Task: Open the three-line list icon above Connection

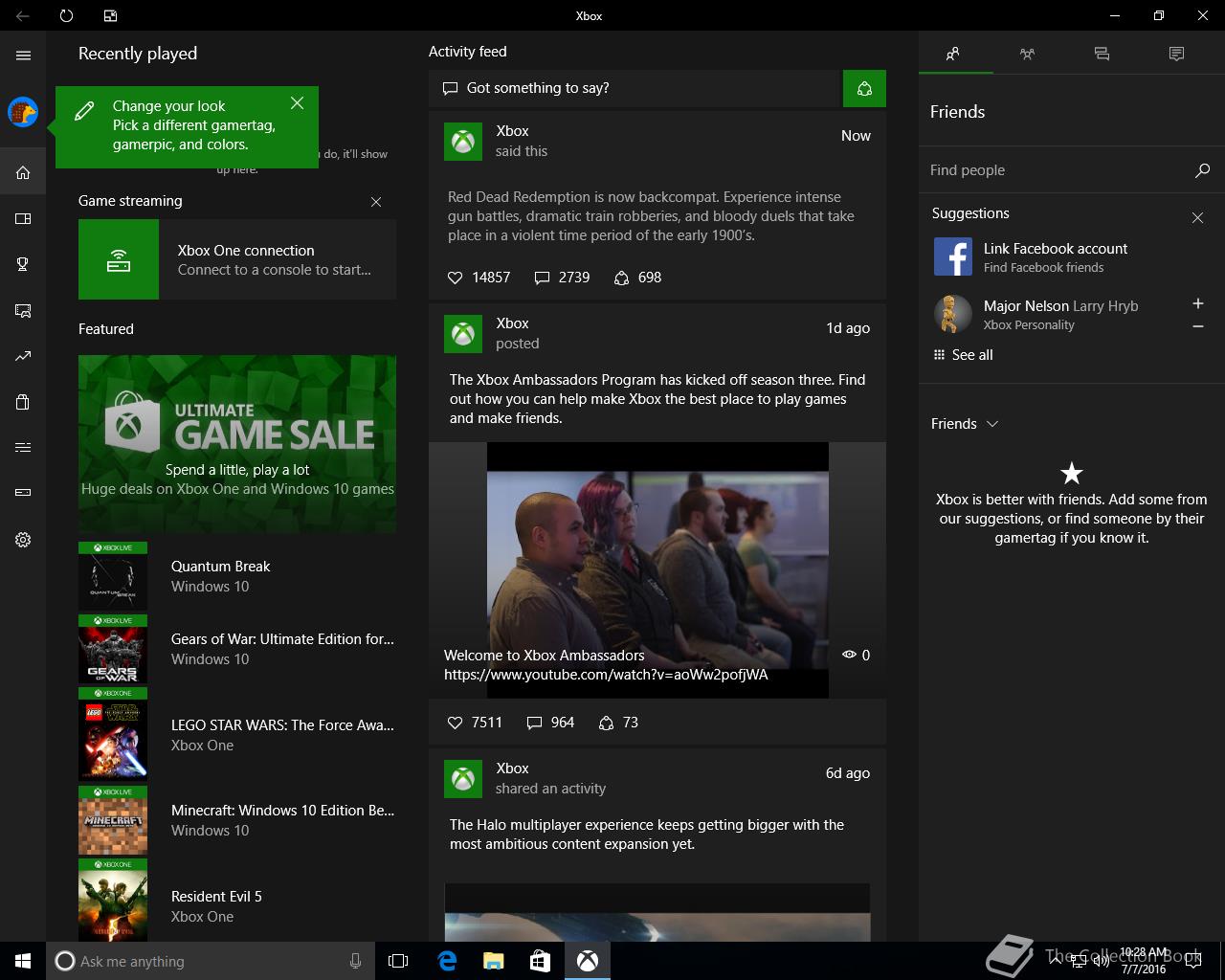Action: click(x=23, y=447)
